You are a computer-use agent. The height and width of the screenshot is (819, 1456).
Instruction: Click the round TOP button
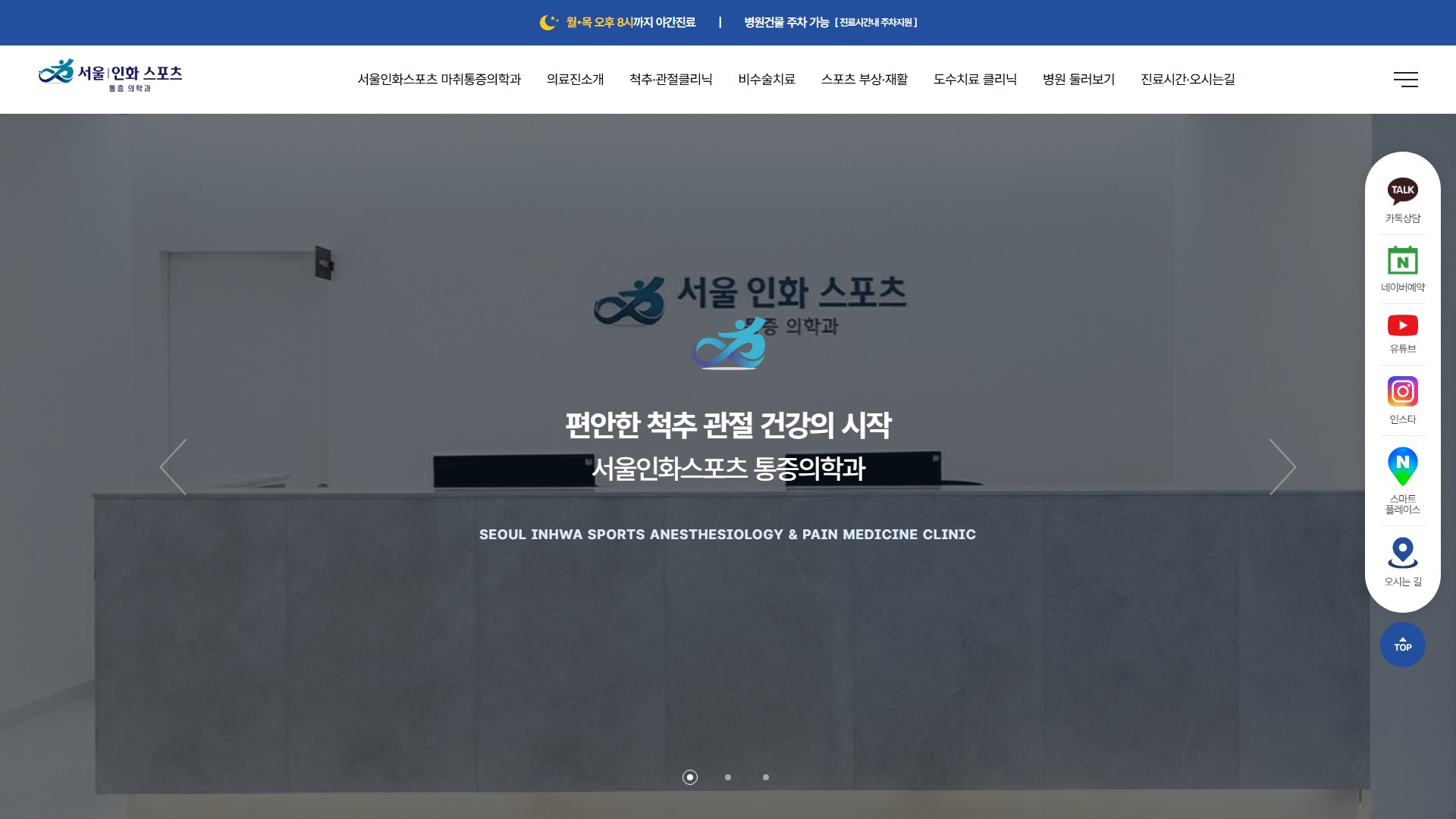tap(1402, 645)
